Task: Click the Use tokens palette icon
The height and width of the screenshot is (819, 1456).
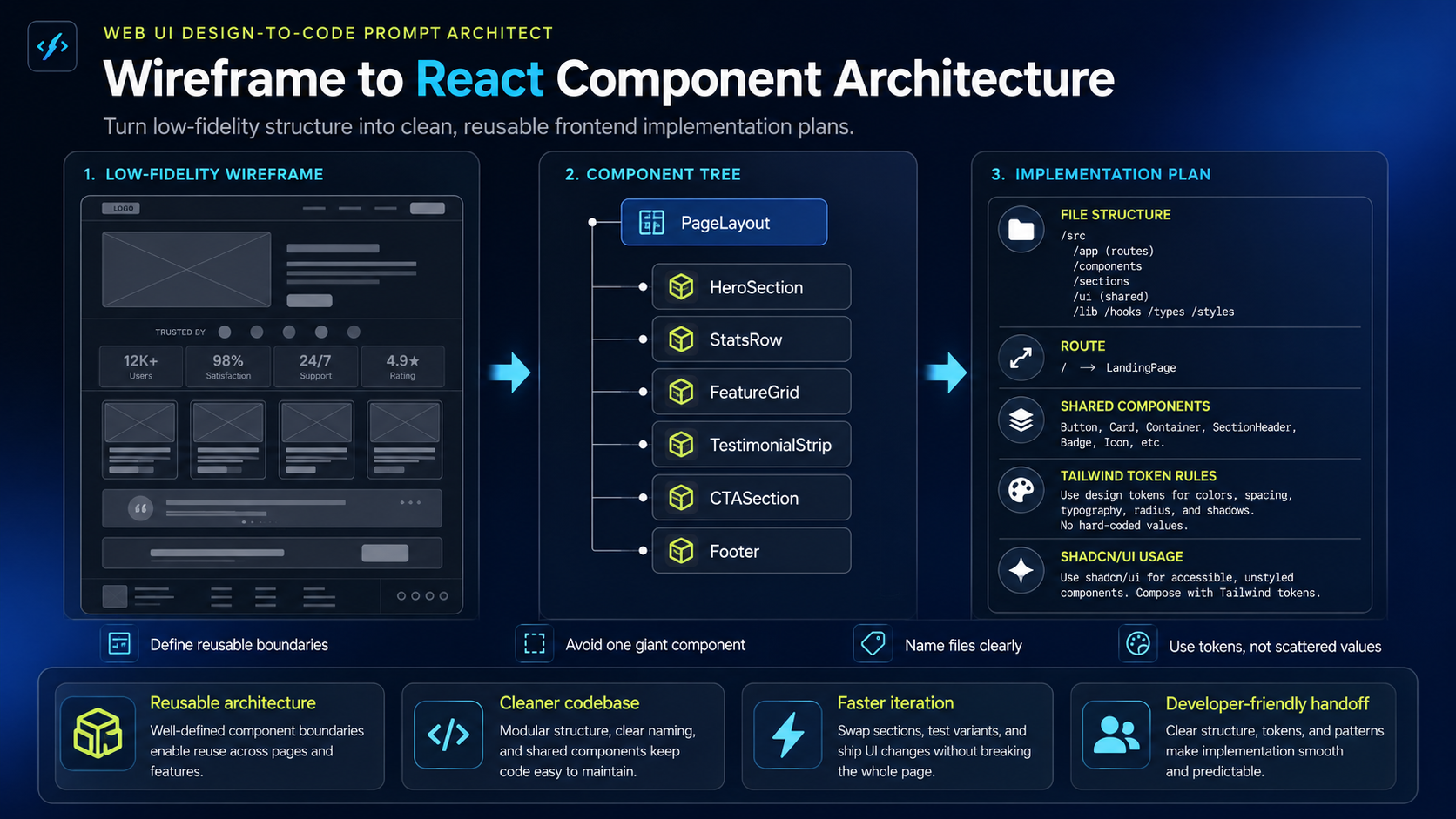Action: (x=1138, y=644)
